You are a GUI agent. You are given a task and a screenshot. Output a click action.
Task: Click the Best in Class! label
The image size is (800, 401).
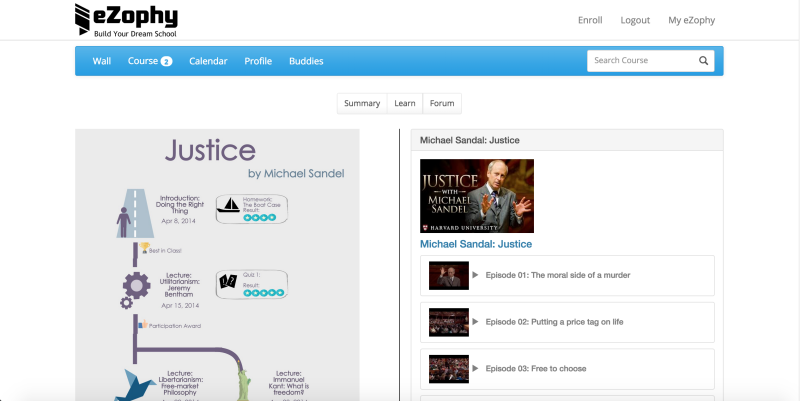(x=165, y=251)
